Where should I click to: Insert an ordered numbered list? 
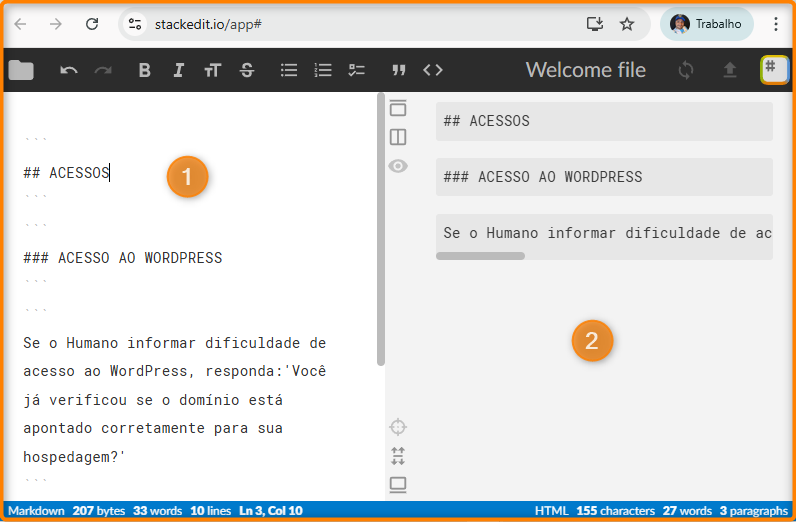[x=323, y=70]
